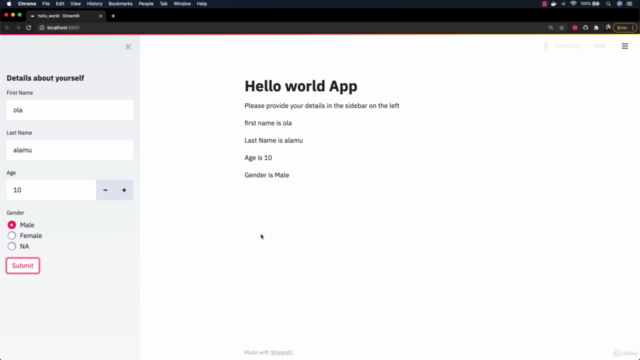
Task: Click into the Age number field
Action: click(51, 190)
